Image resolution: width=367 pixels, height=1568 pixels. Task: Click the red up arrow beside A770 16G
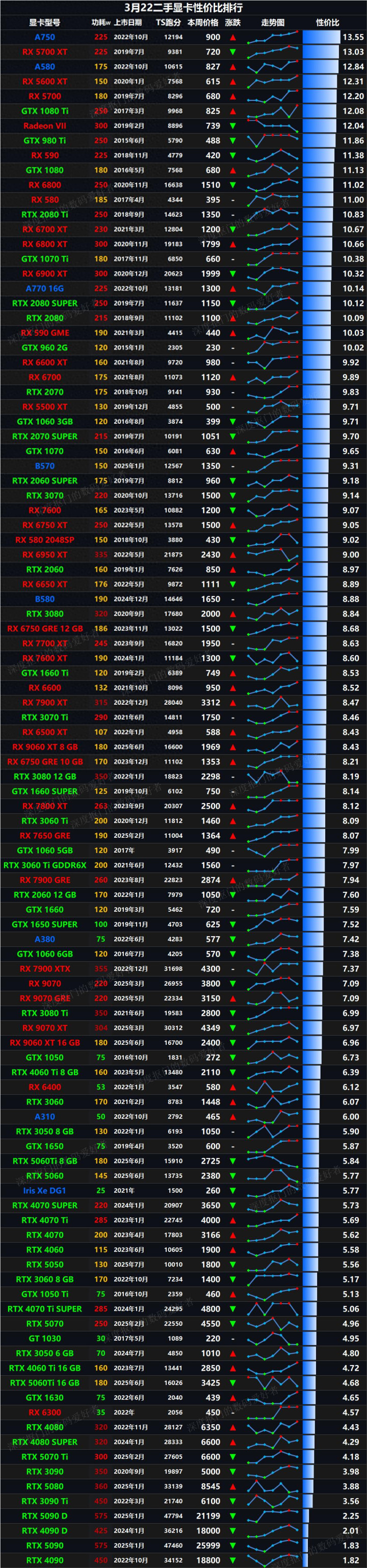(232, 289)
